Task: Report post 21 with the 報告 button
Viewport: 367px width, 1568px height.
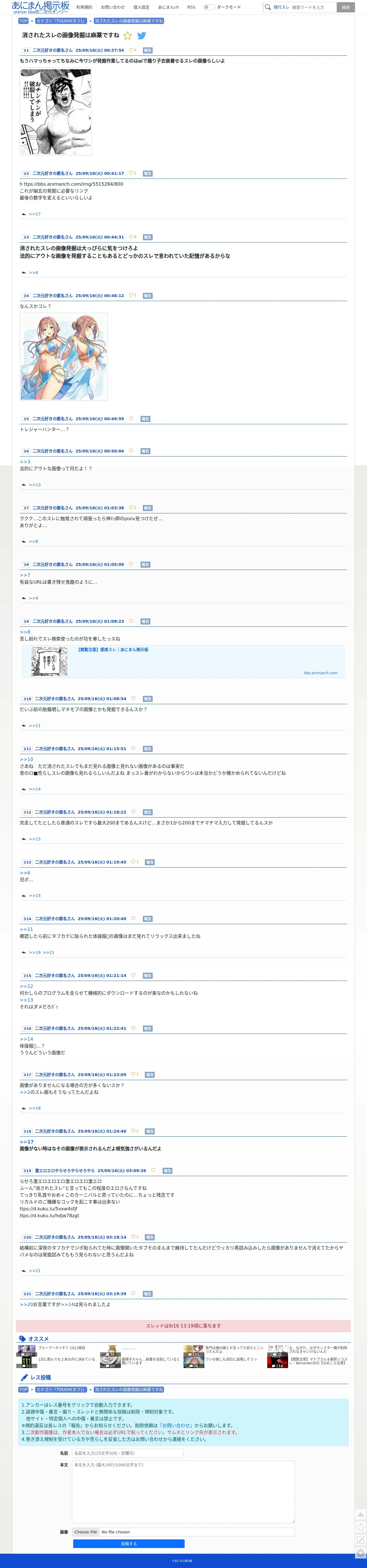Action: (x=148, y=1294)
